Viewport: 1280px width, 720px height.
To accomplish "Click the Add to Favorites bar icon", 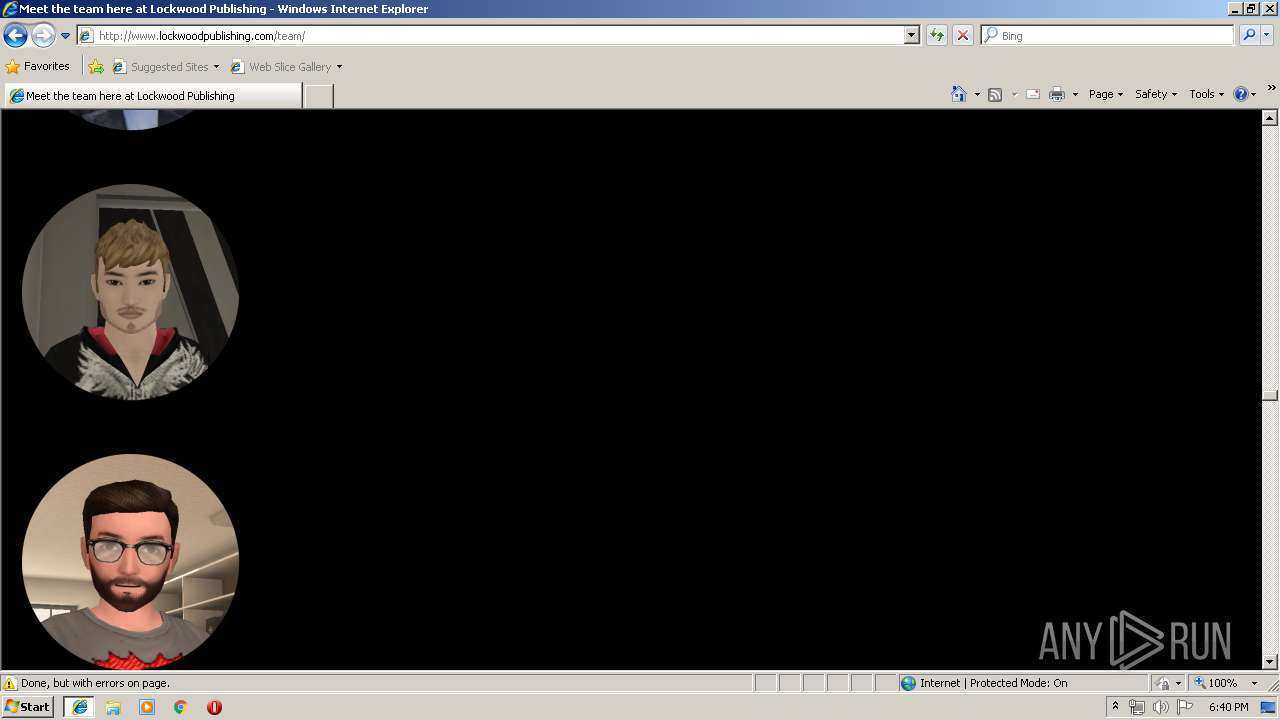I will tap(96, 67).
